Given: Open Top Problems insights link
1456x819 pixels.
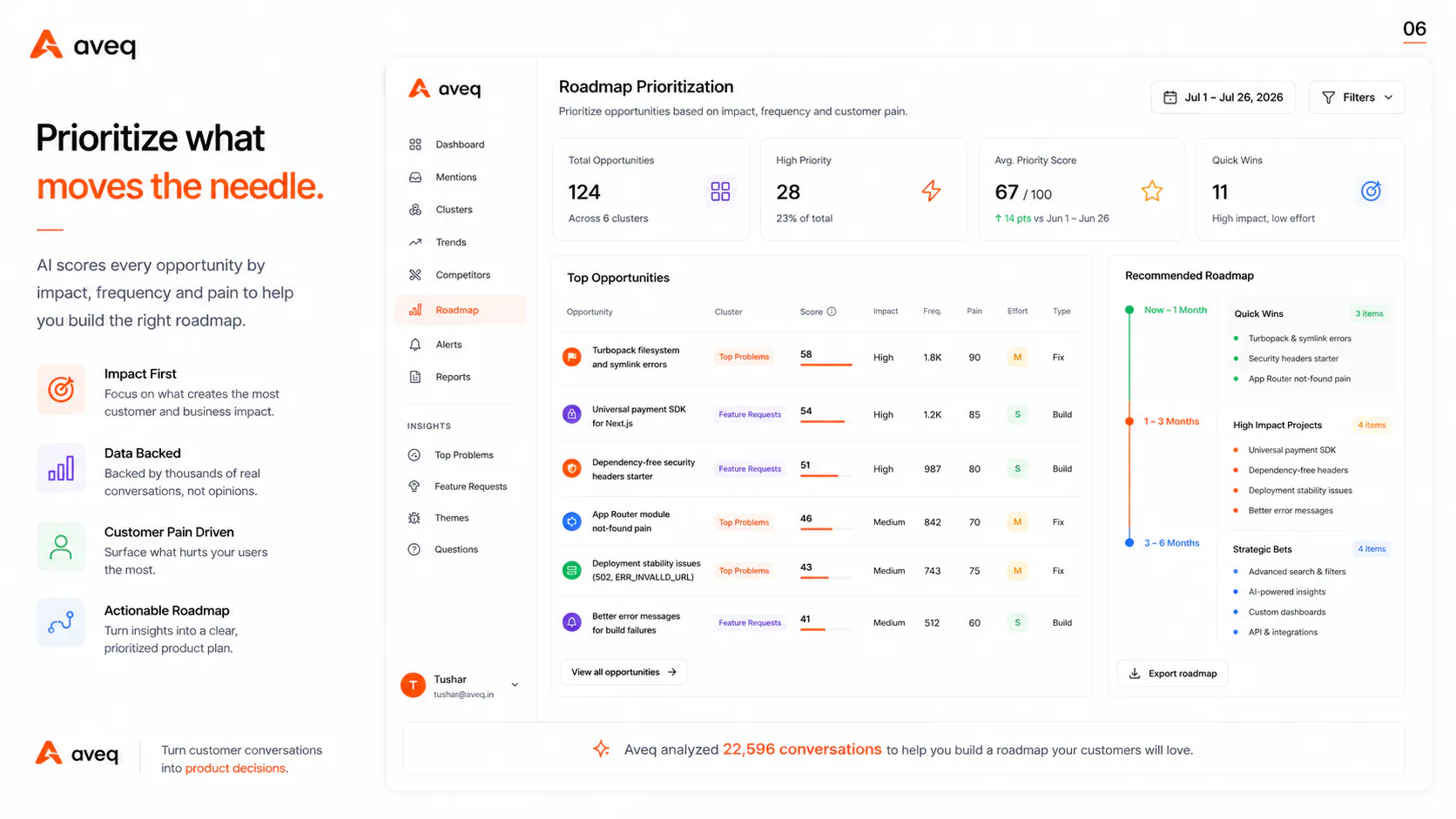Looking at the screenshot, I should point(463,455).
